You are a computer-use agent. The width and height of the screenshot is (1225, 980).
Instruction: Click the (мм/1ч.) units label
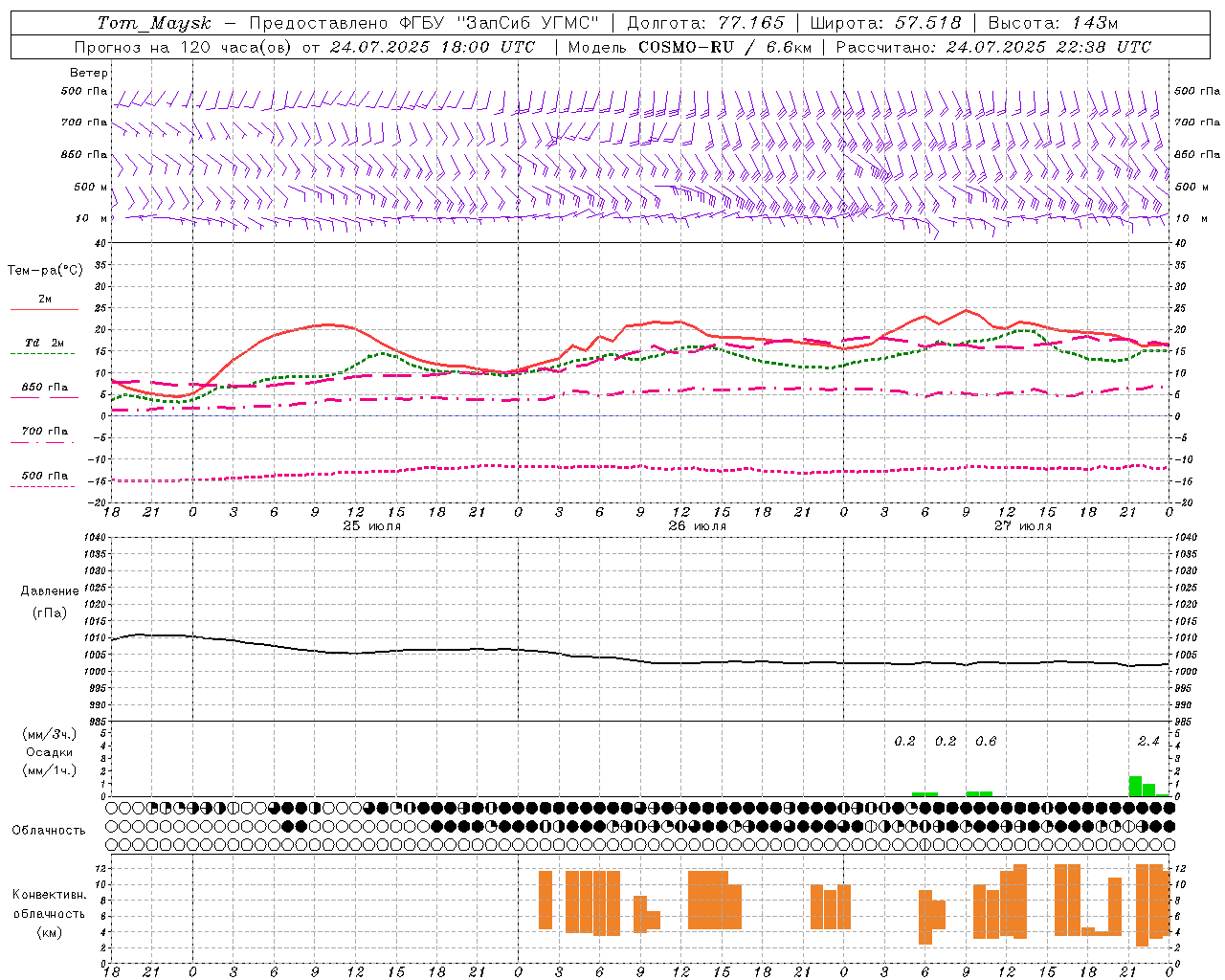50,770
